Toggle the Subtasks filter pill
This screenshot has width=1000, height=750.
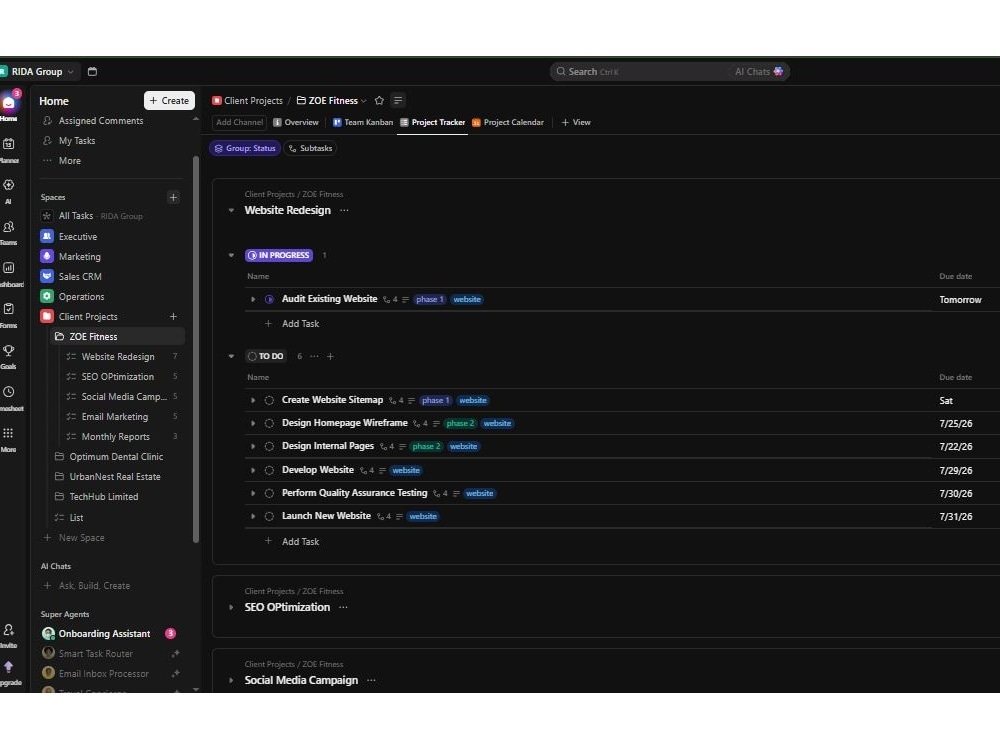[311, 148]
